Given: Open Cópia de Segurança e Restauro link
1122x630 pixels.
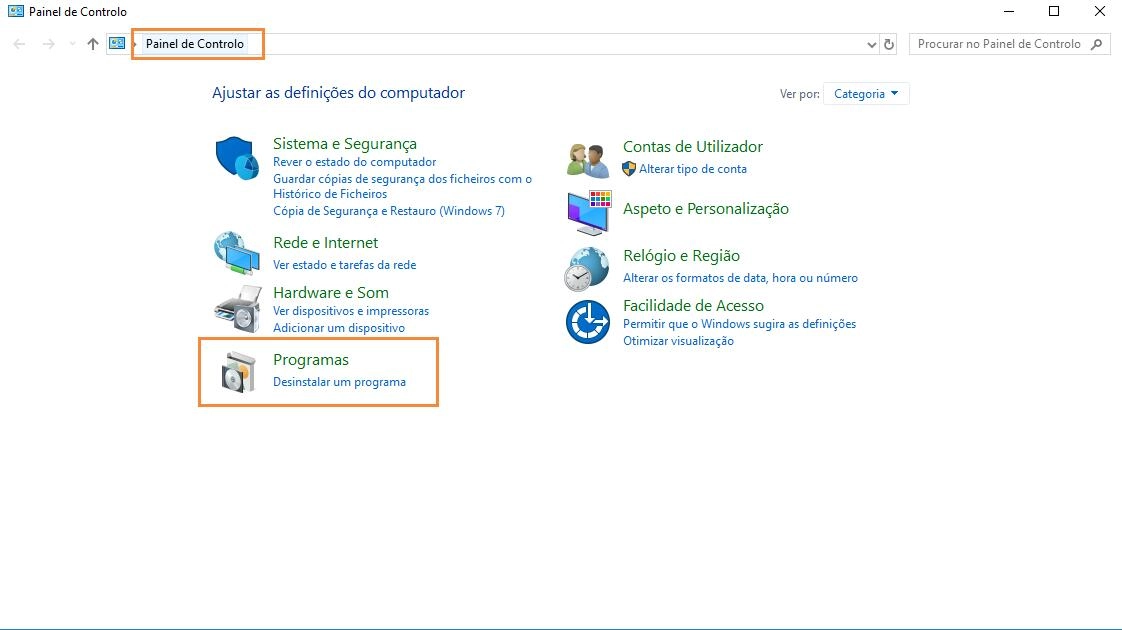Looking at the screenshot, I should pos(388,211).
